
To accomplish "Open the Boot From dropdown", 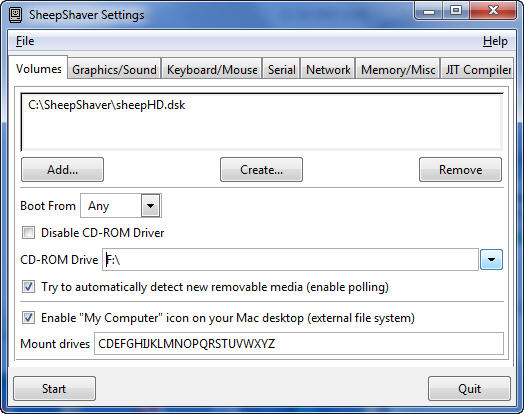I will pos(121,205).
